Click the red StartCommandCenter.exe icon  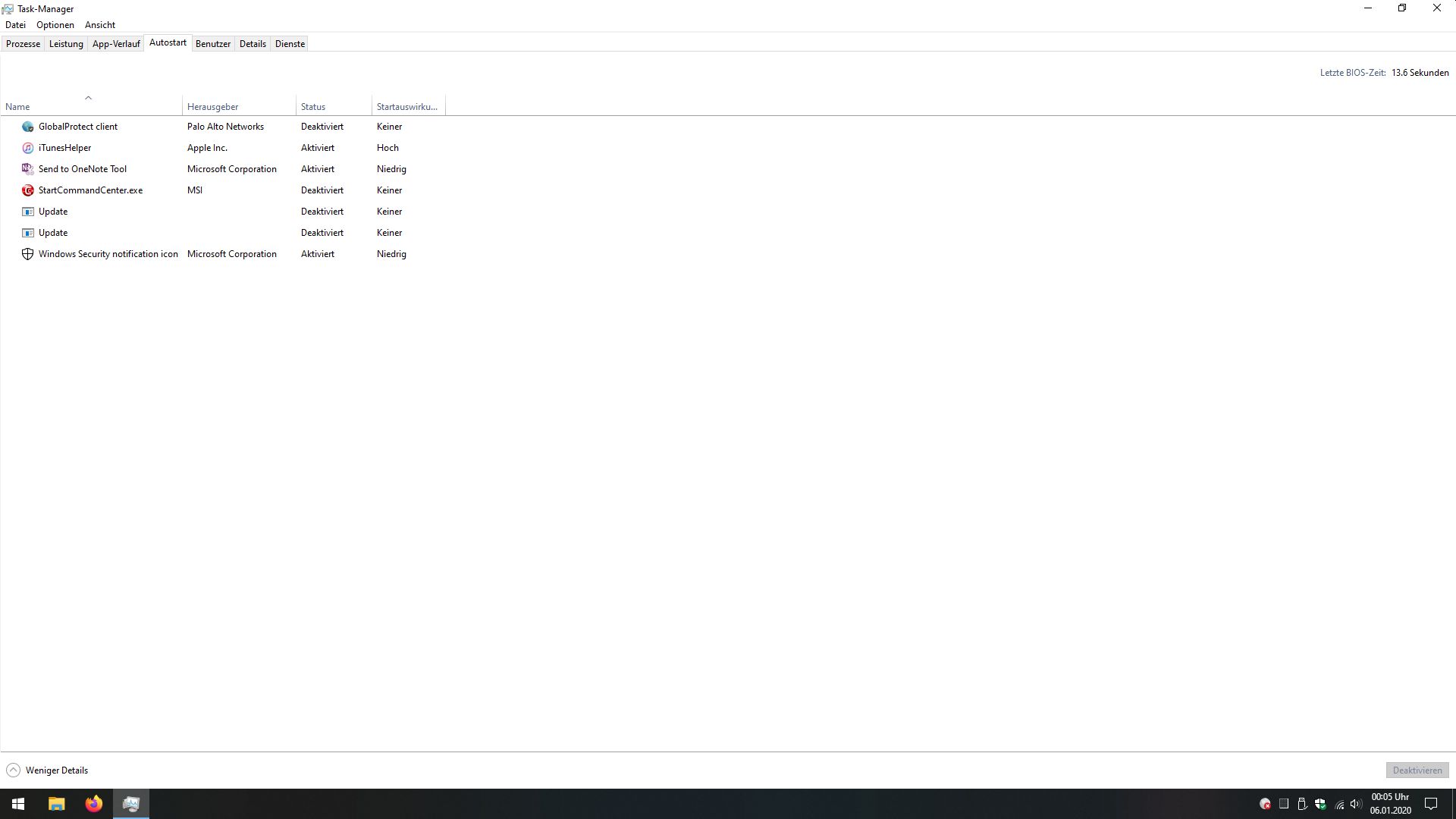(x=28, y=190)
